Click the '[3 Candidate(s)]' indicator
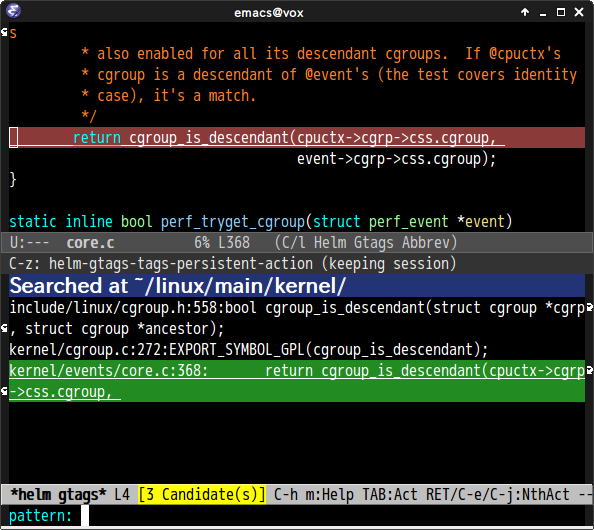Image resolution: width=594 pixels, height=530 pixels. point(202,495)
